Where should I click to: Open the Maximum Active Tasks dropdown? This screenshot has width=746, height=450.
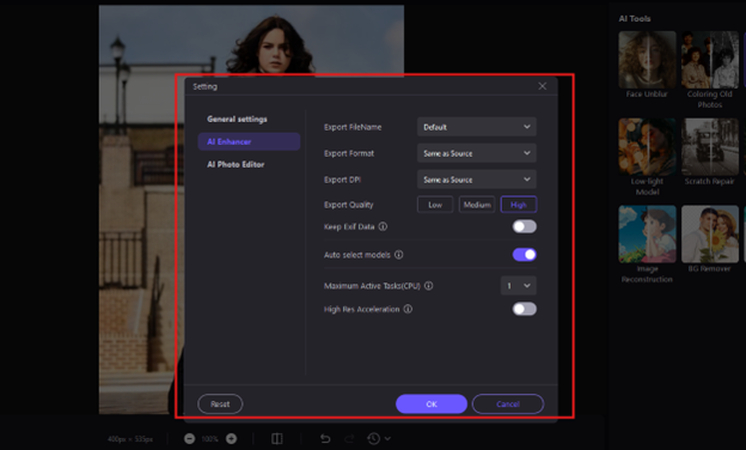tap(519, 285)
